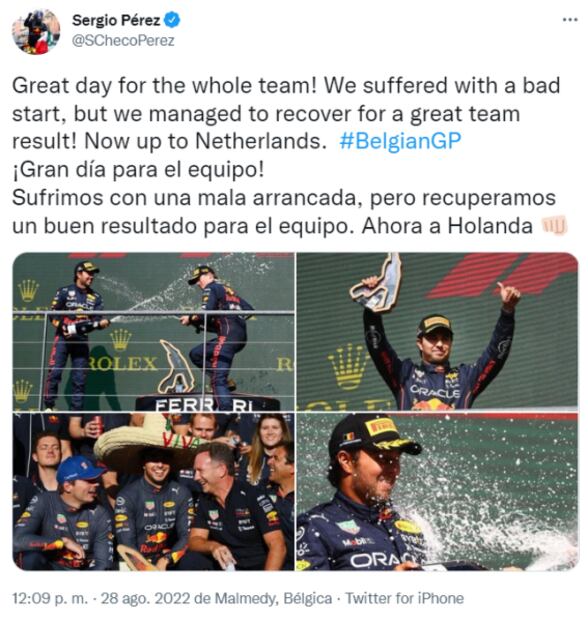Click the 12:09 p. m. timestamp

(50, 598)
